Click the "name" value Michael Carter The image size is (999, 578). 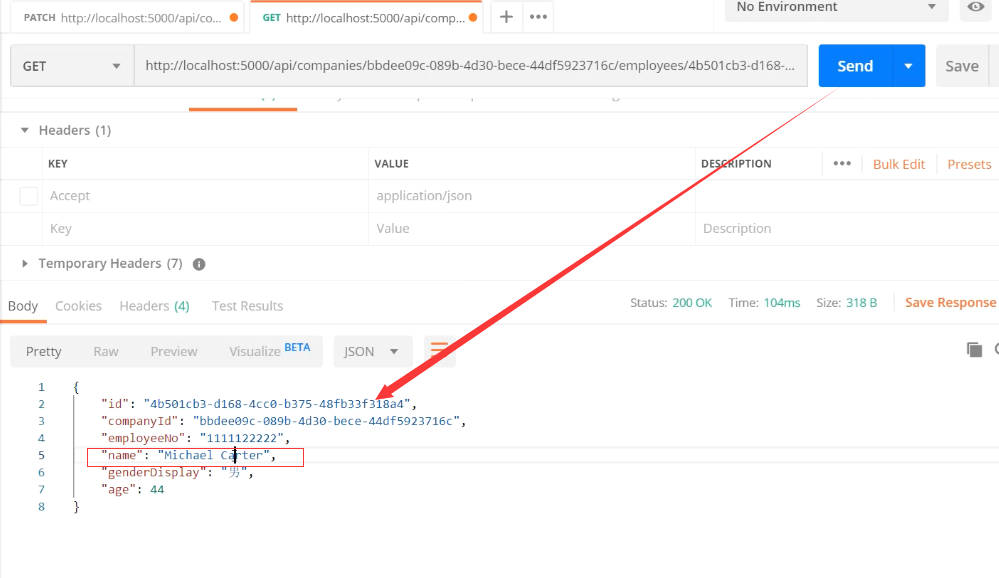213,456
